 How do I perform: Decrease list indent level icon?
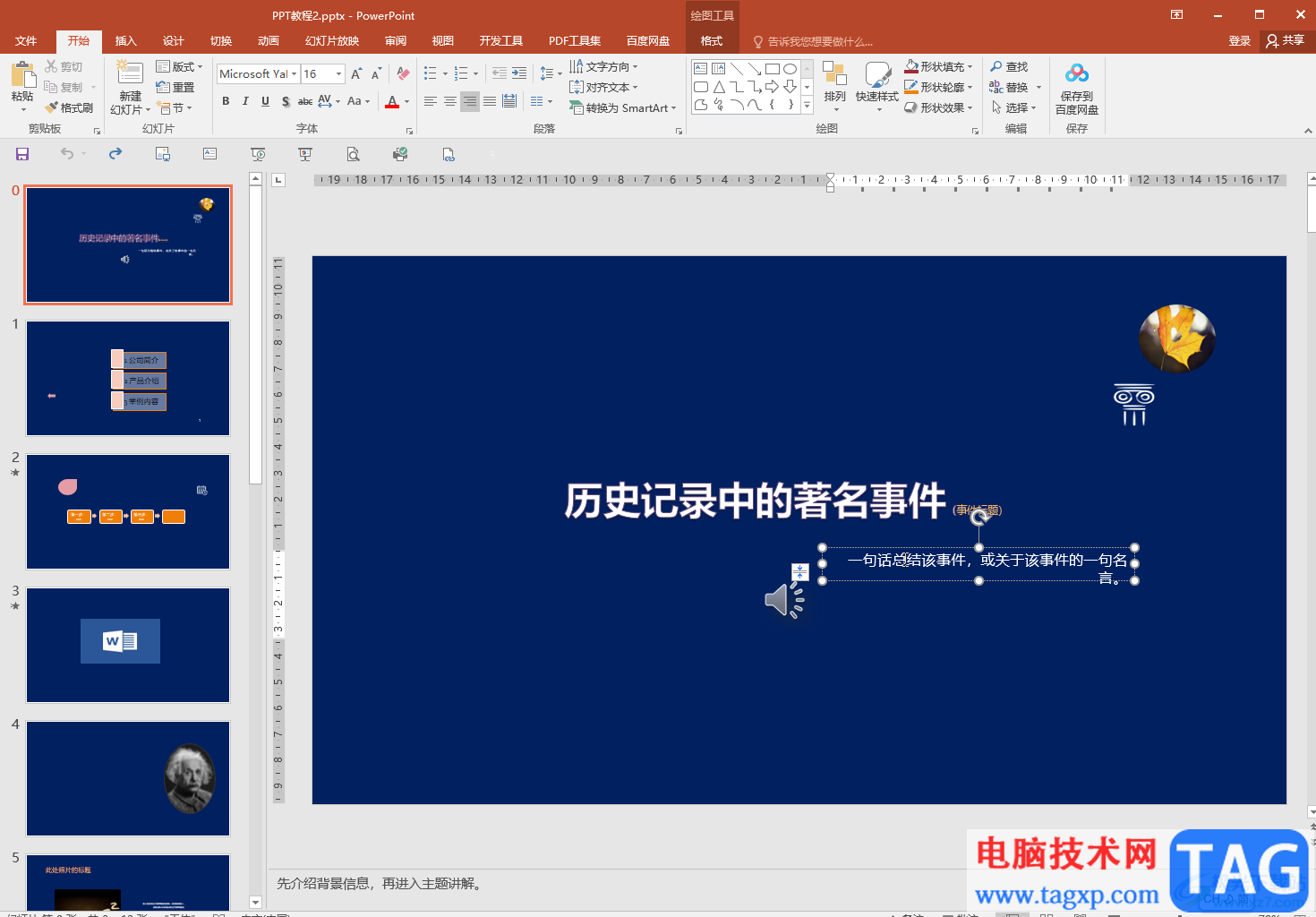(500, 73)
